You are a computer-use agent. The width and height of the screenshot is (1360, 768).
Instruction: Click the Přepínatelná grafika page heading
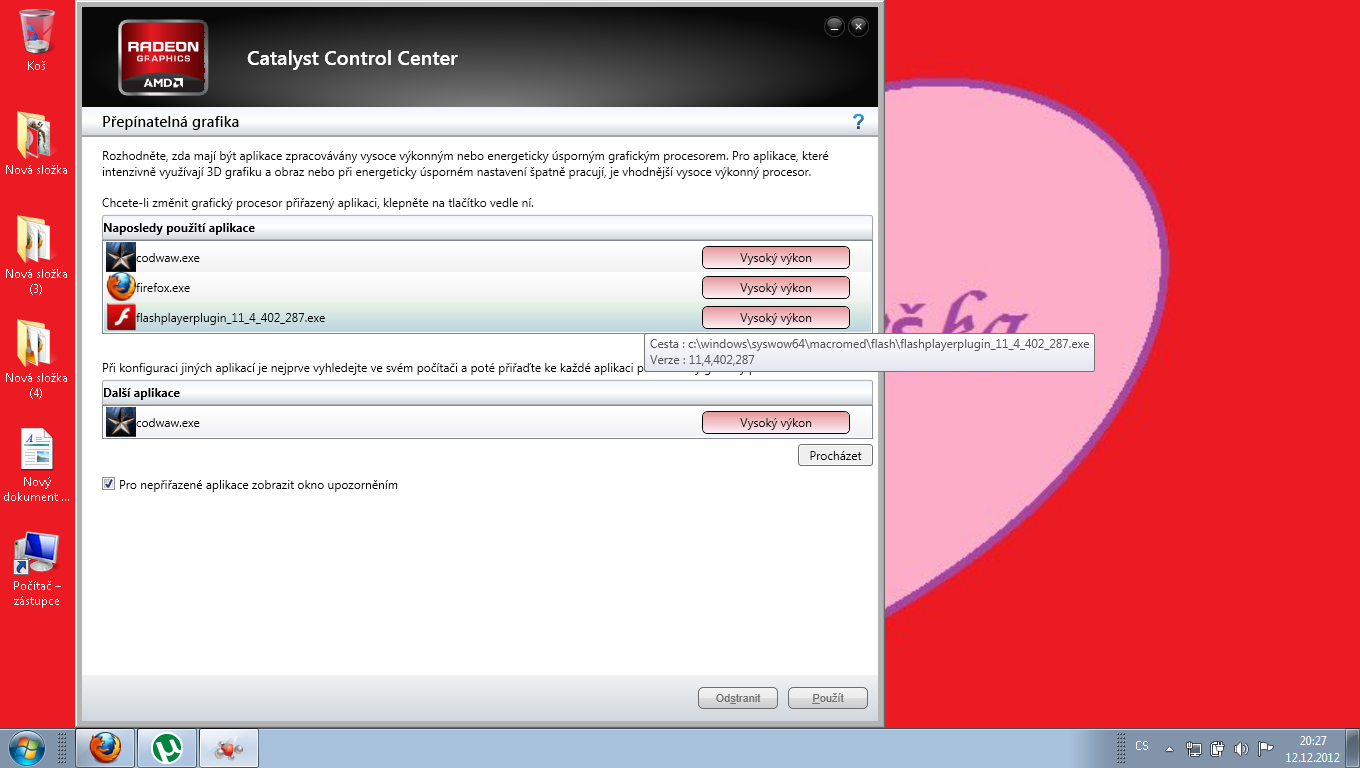pyautogui.click(x=170, y=122)
